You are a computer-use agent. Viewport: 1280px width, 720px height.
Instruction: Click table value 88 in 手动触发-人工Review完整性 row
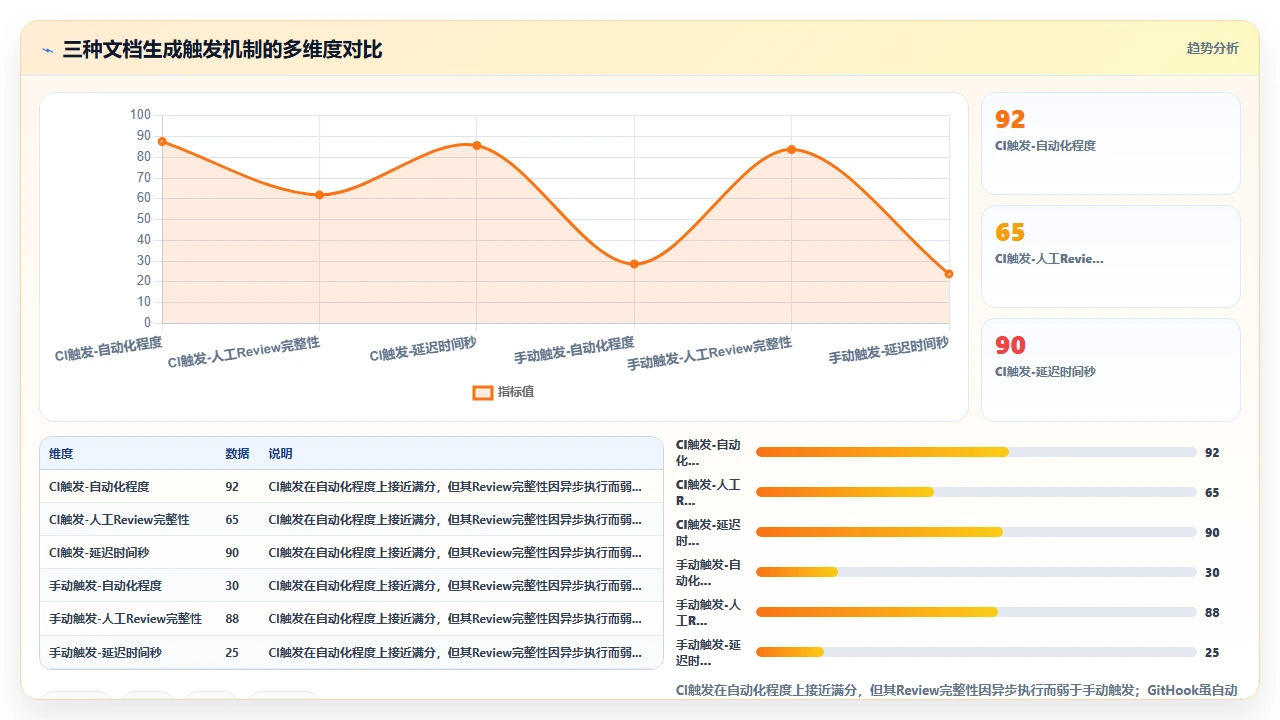coord(232,619)
